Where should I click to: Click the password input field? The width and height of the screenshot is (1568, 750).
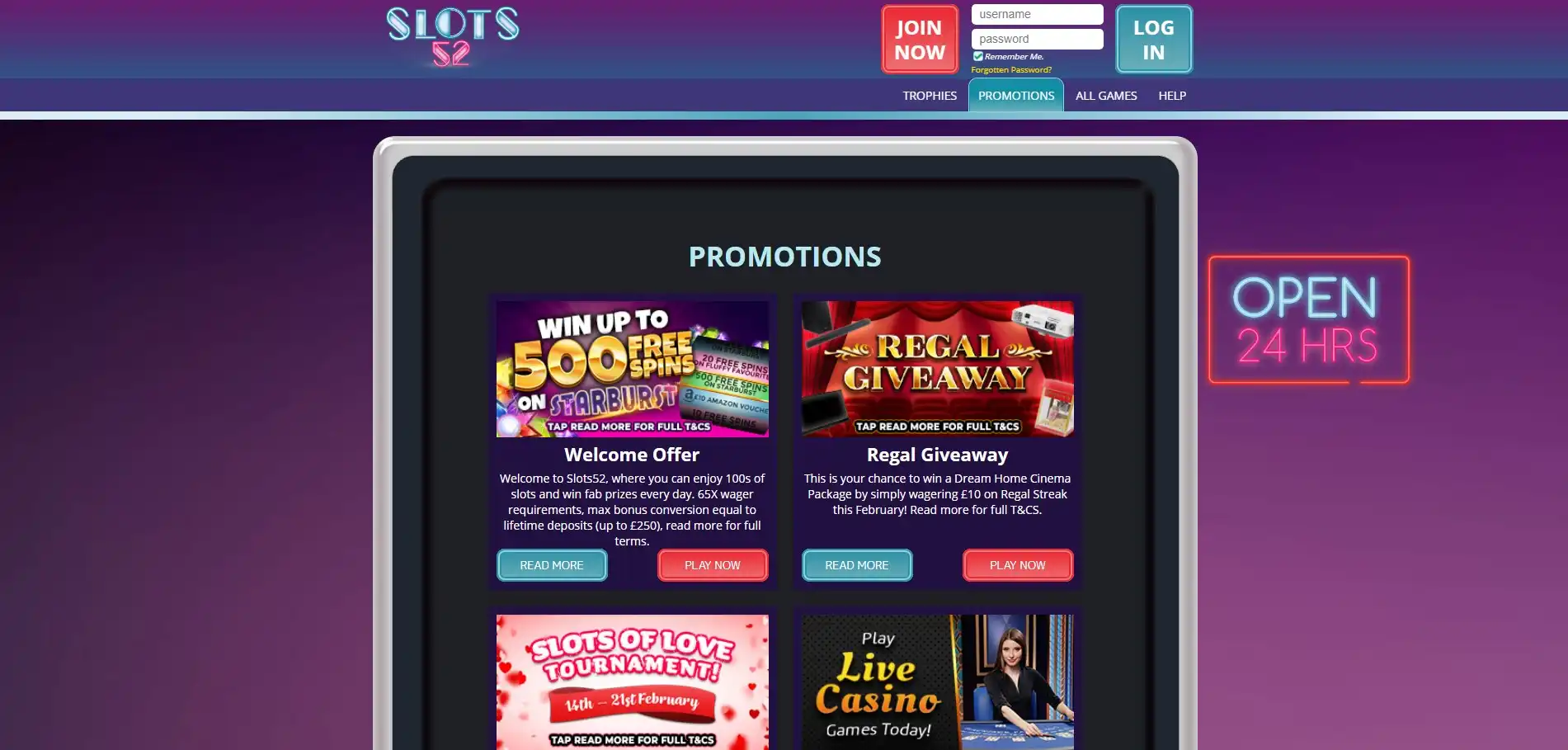coord(1037,39)
